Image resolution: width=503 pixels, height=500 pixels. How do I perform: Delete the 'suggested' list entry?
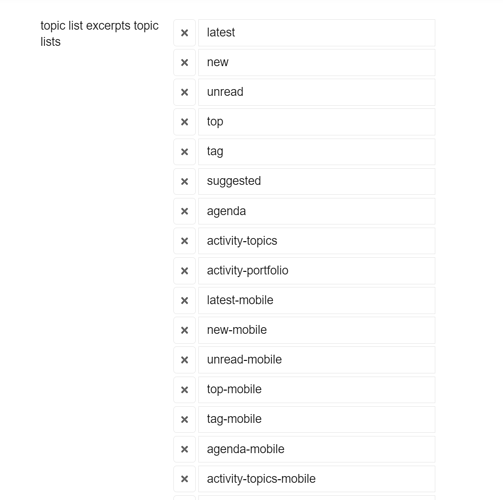184,181
